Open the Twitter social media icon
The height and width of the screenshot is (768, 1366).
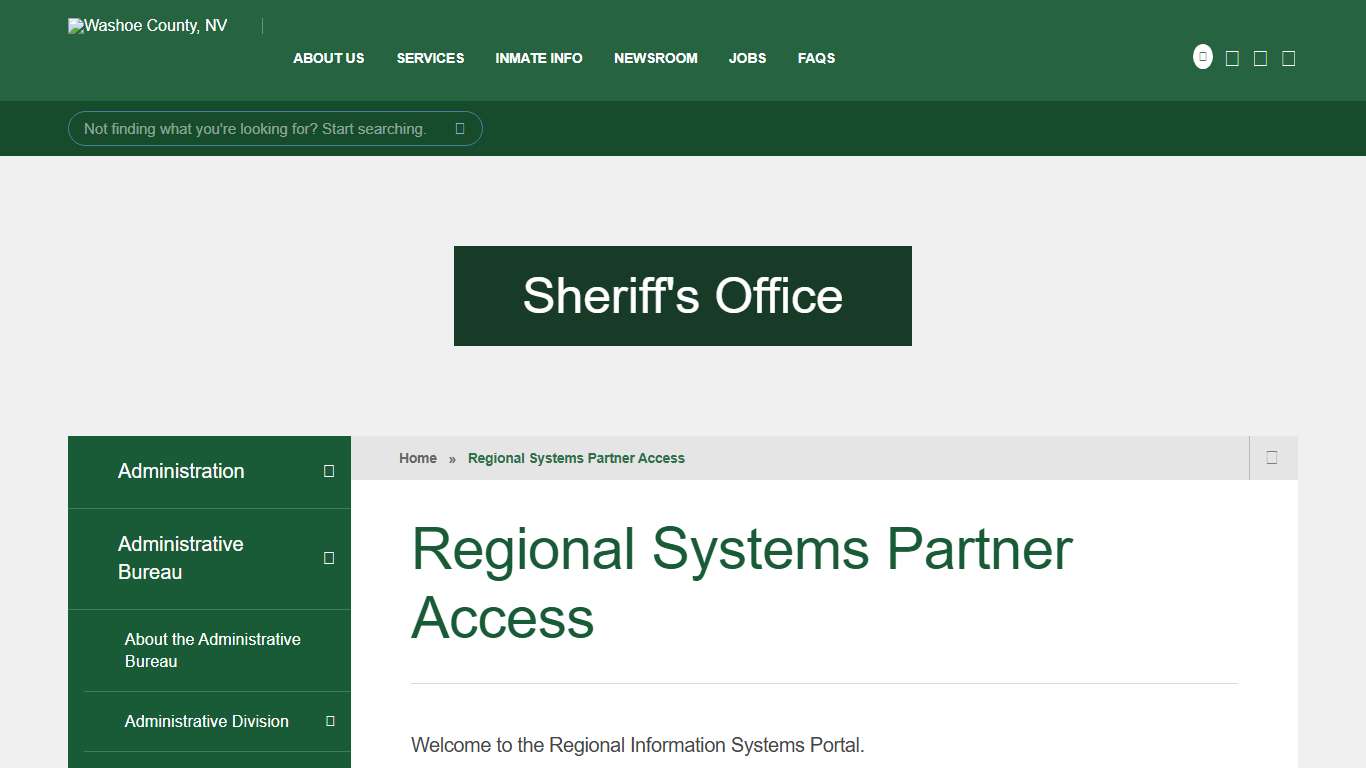tap(1259, 57)
